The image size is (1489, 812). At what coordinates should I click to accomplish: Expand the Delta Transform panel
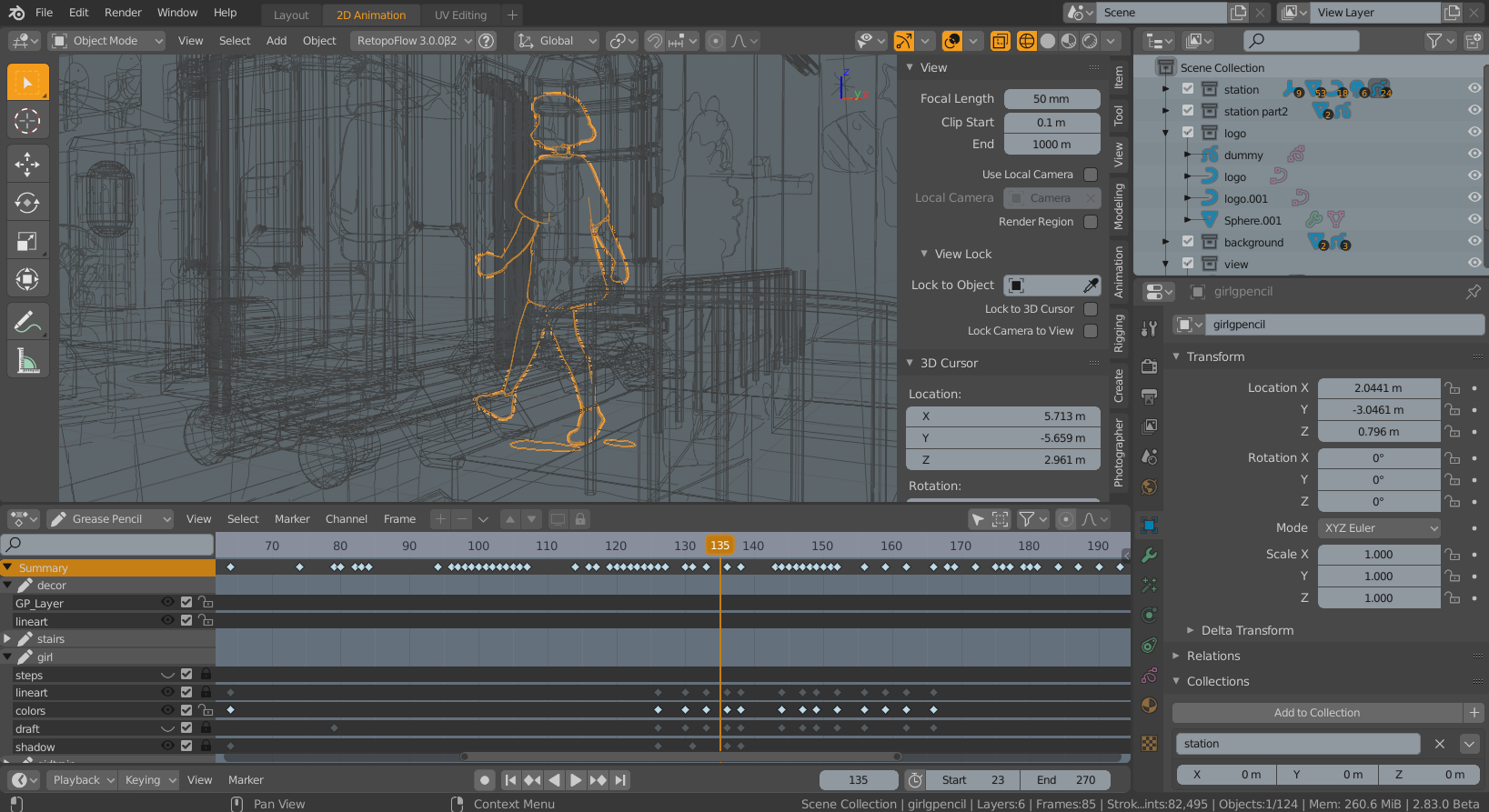click(1247, 630)
